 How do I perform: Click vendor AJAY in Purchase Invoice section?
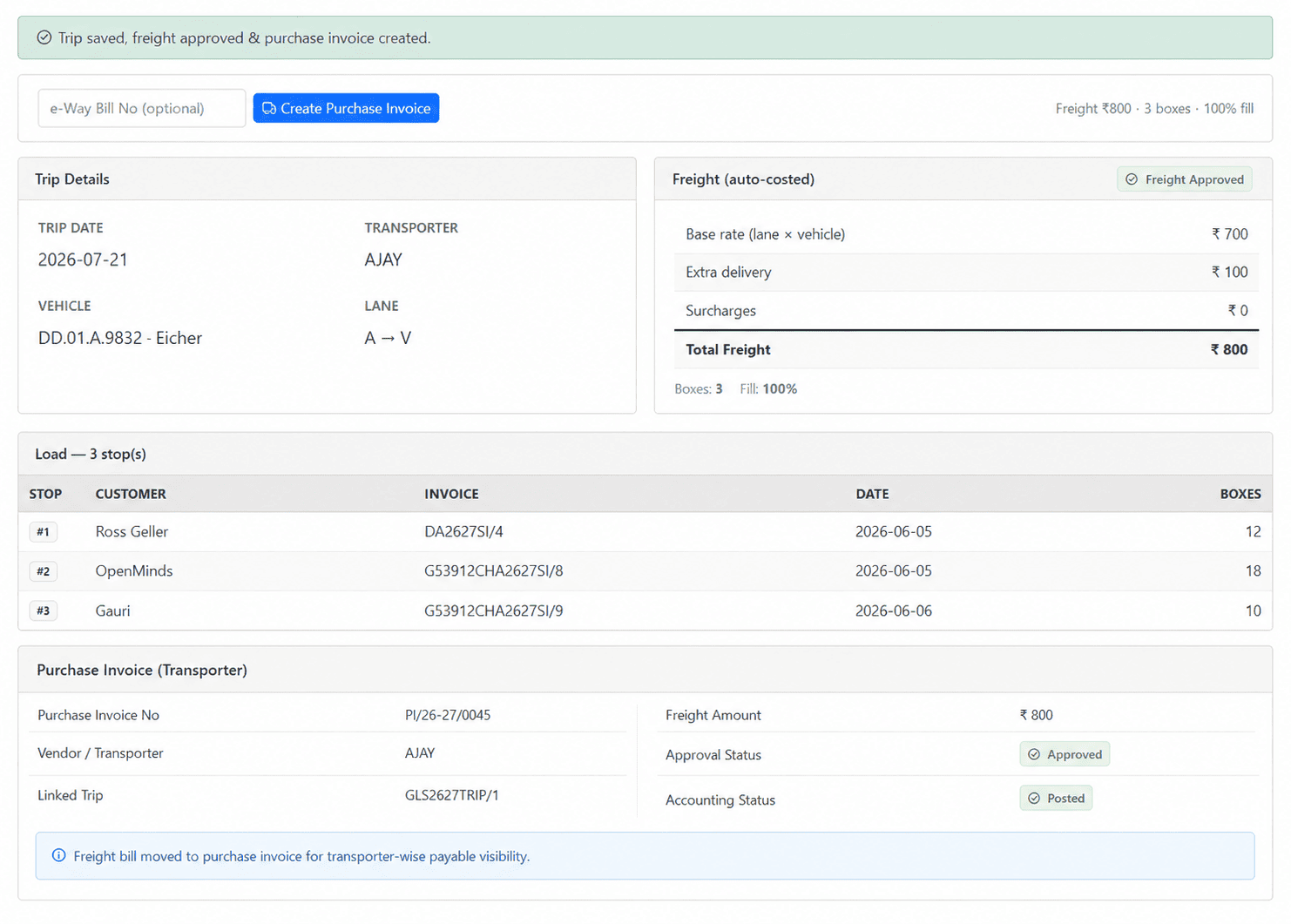420,753
